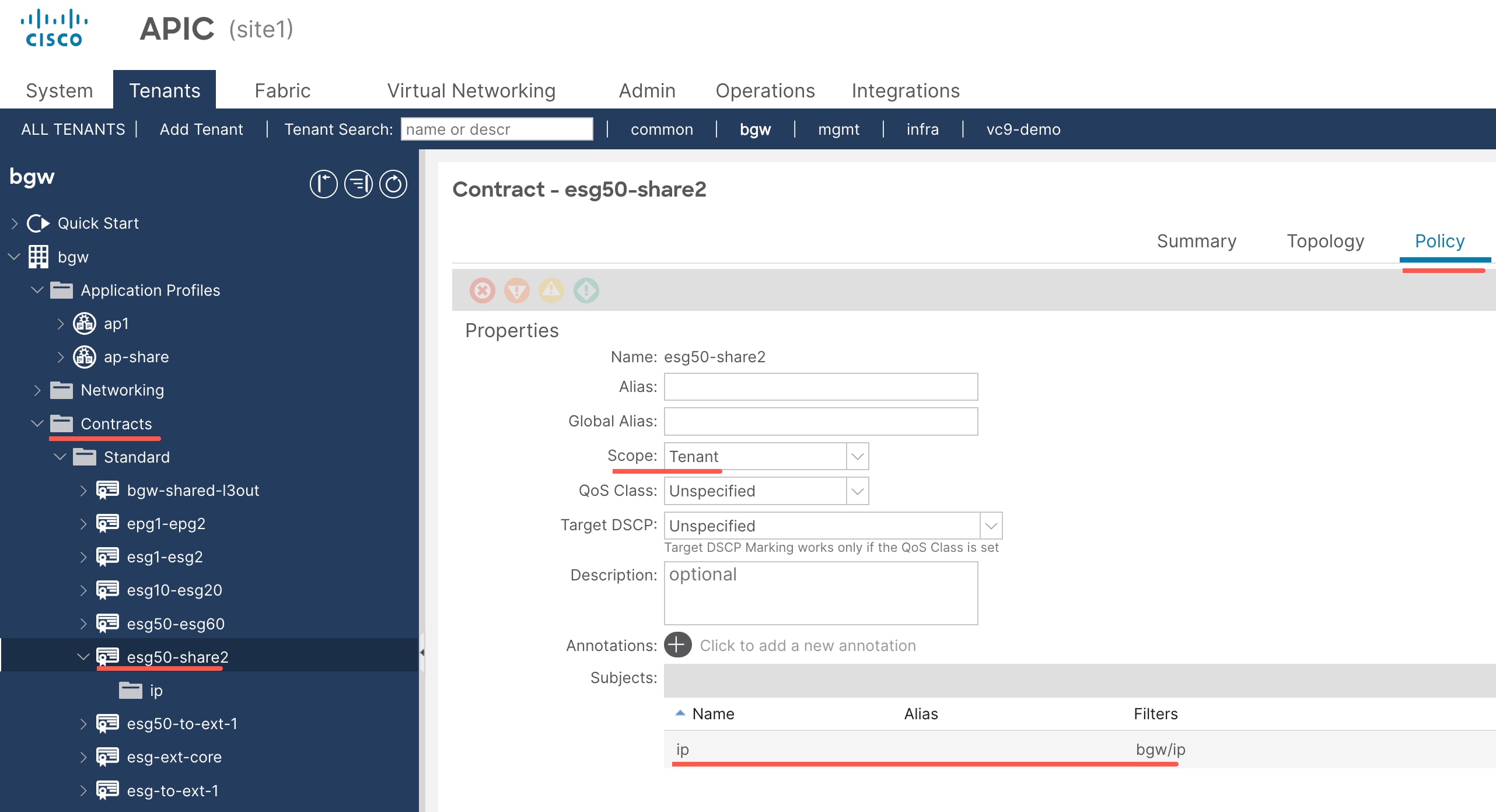
Task: Sort subjects by Name column header
Action: click(712, 713)
